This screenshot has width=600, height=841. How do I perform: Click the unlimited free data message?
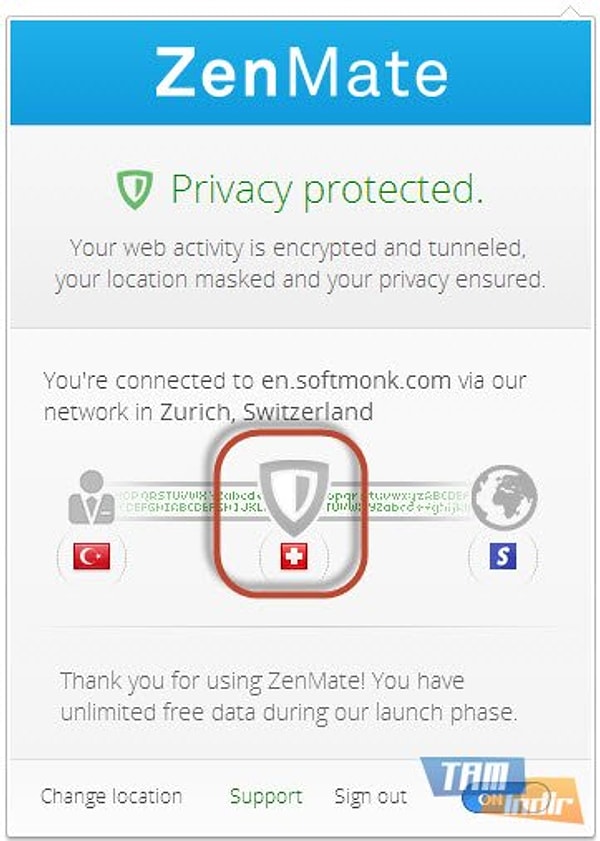click(x=288, y=697)
